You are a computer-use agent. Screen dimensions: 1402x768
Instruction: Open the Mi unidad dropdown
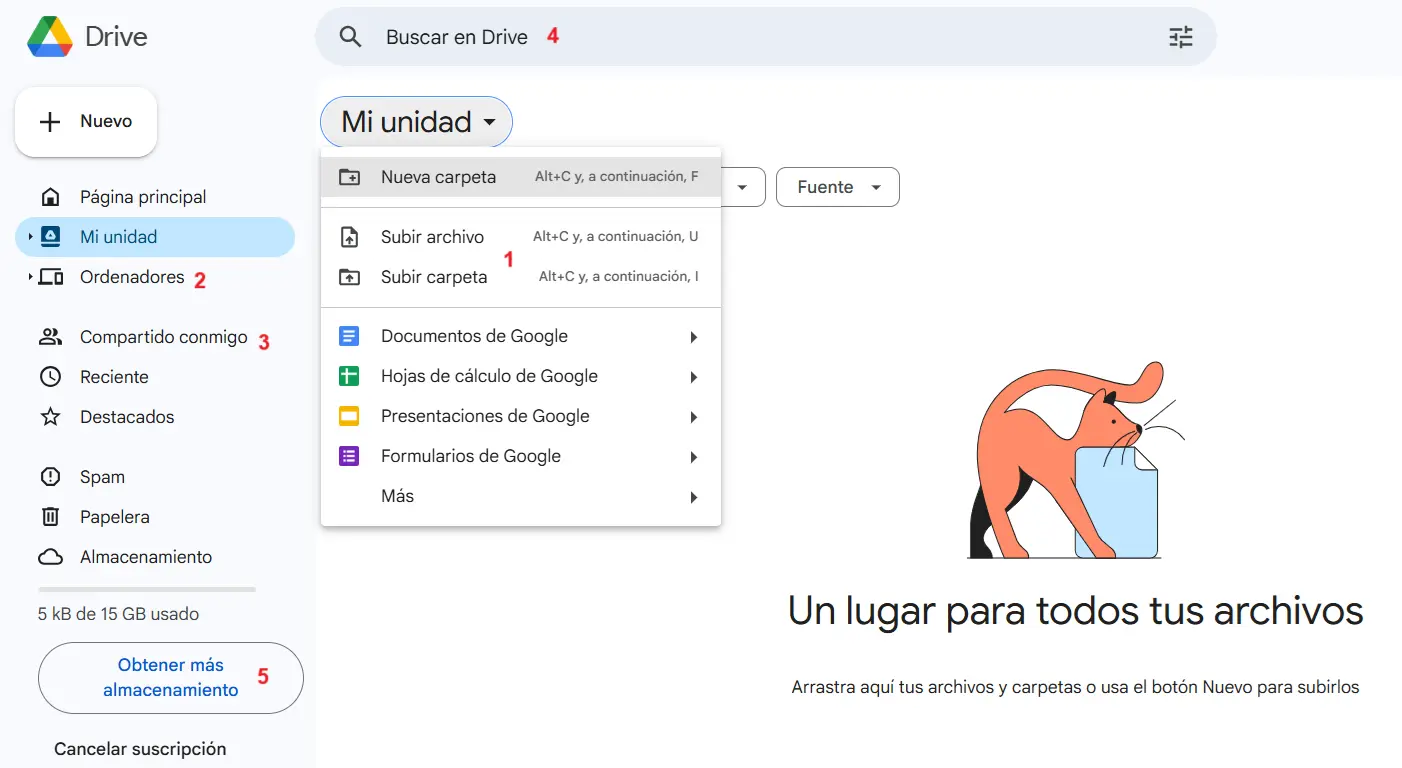[x=415, y=121]
